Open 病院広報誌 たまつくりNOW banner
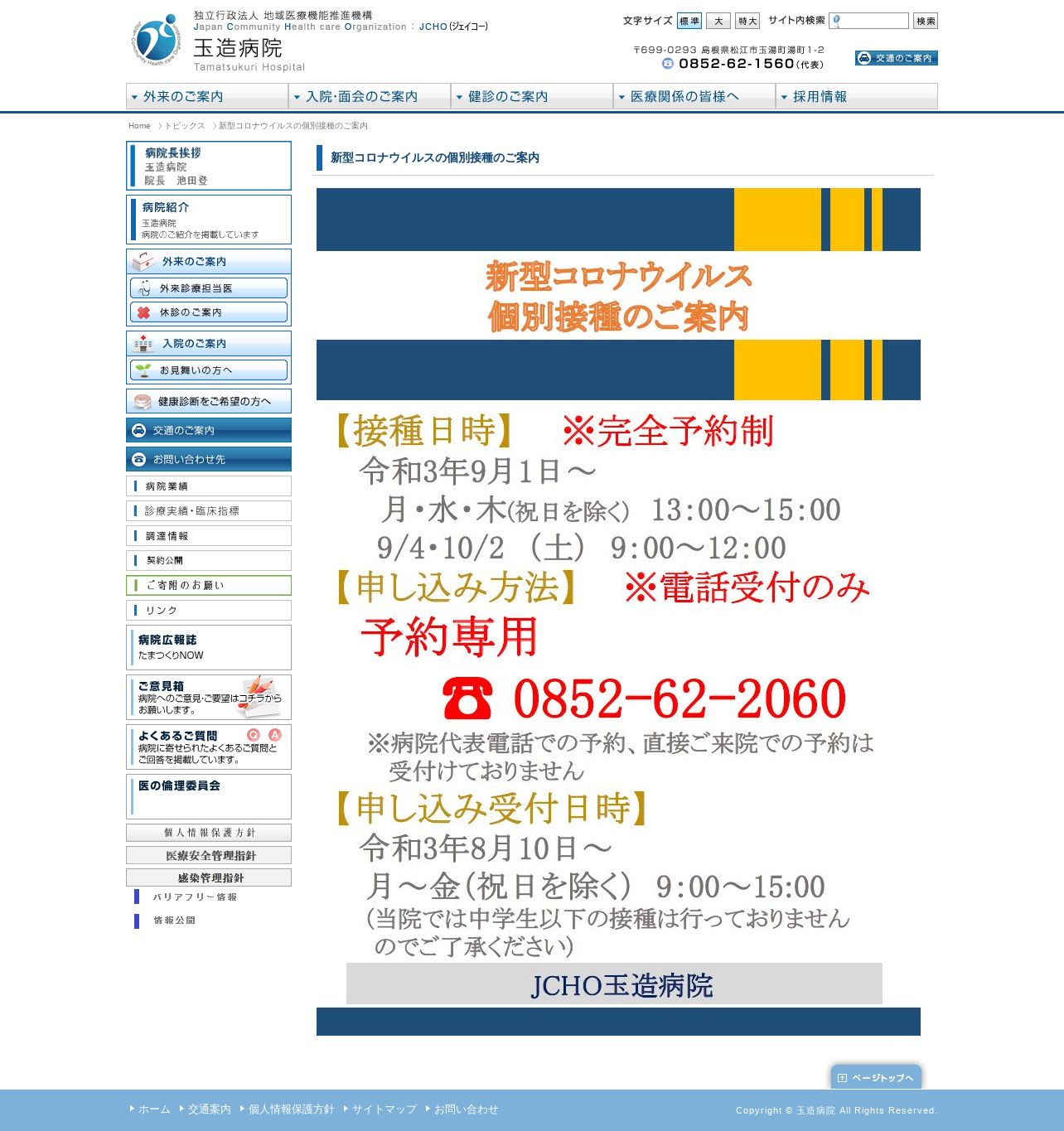This screenshot has height=1131, width=1064. [x=209, y=647]
